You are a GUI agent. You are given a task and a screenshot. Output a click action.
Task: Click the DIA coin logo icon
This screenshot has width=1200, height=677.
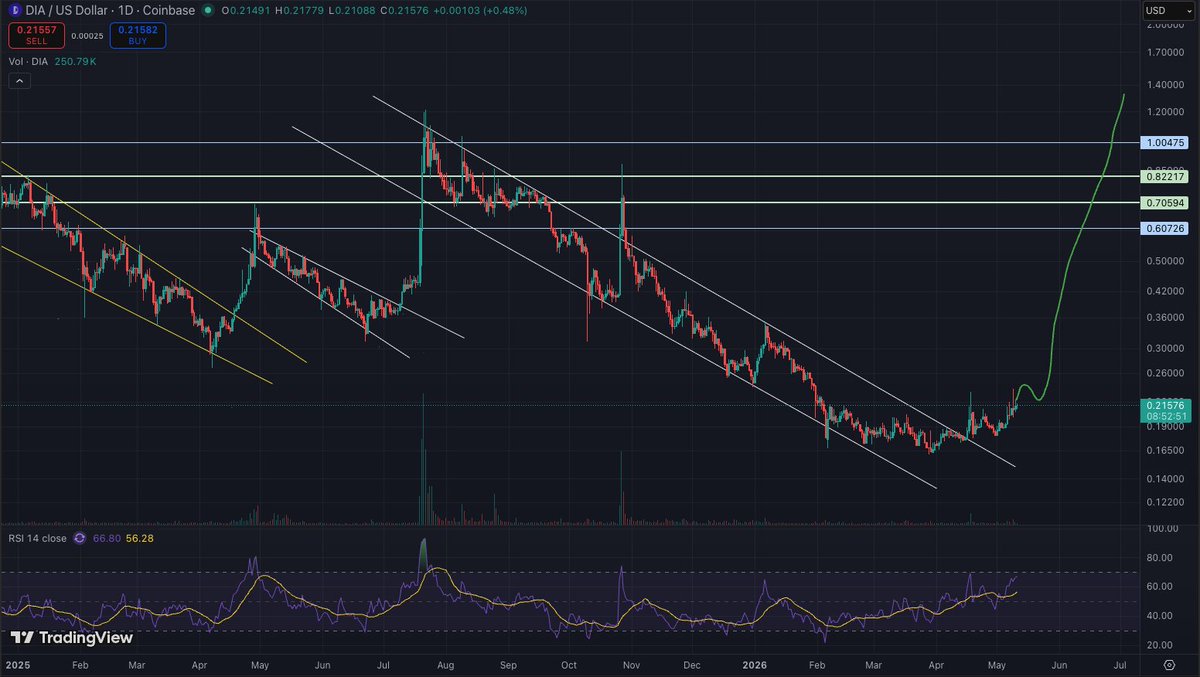13,10
